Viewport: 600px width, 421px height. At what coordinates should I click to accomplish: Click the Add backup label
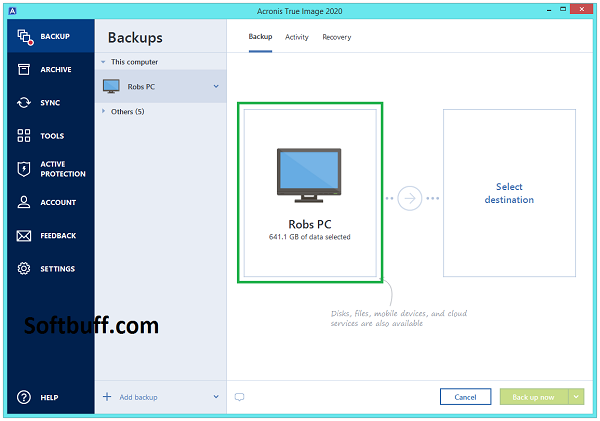click(139, 397)
